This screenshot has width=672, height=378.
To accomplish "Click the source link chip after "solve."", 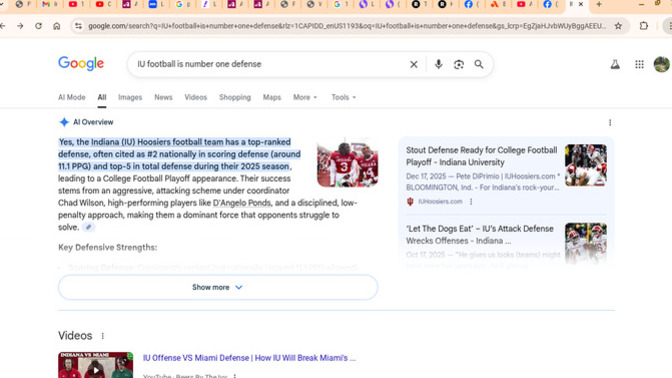I will click(88, 227).
